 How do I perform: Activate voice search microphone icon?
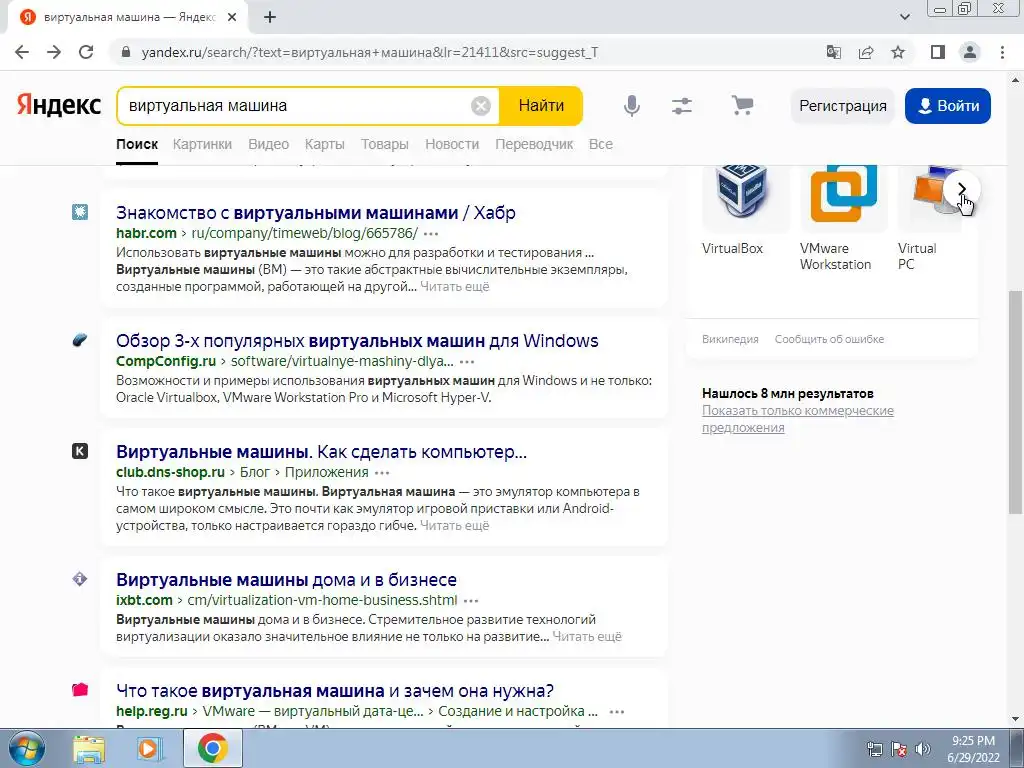coord(632,106)
